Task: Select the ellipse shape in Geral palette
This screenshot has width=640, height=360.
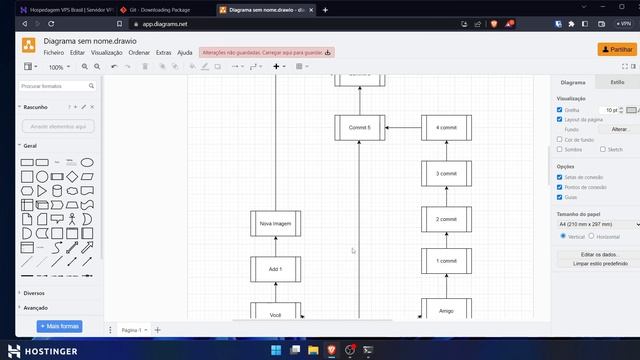Action: coord(87,162)
